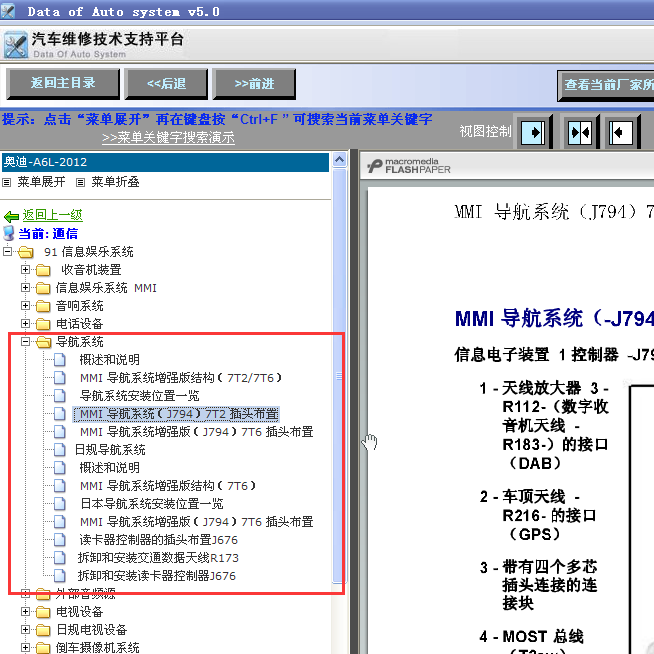Click the 电视设备 folder icon
This screenshot has width=654, height=654.
point(43,612)
